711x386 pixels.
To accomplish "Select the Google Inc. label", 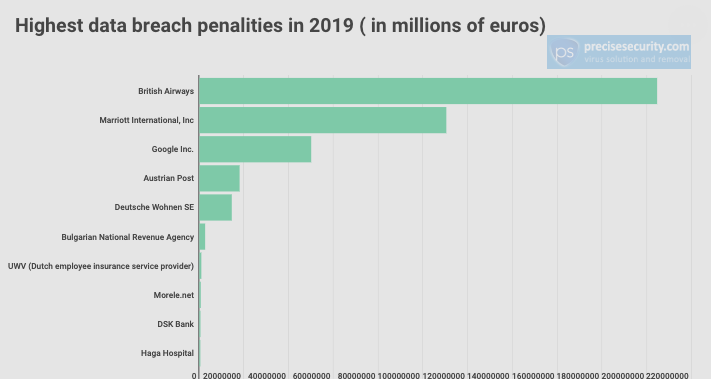I will point(172,149).
